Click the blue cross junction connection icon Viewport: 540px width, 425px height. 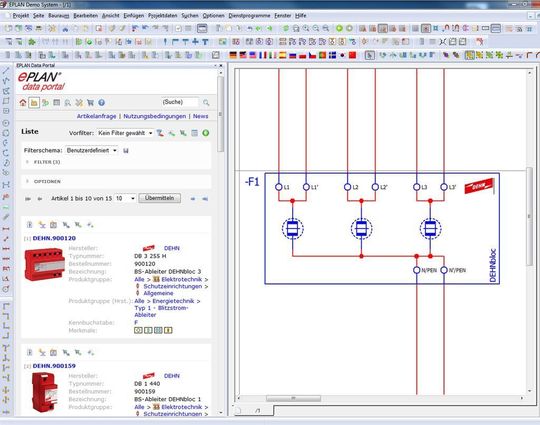pyautogui.click(x=195, y=42)
